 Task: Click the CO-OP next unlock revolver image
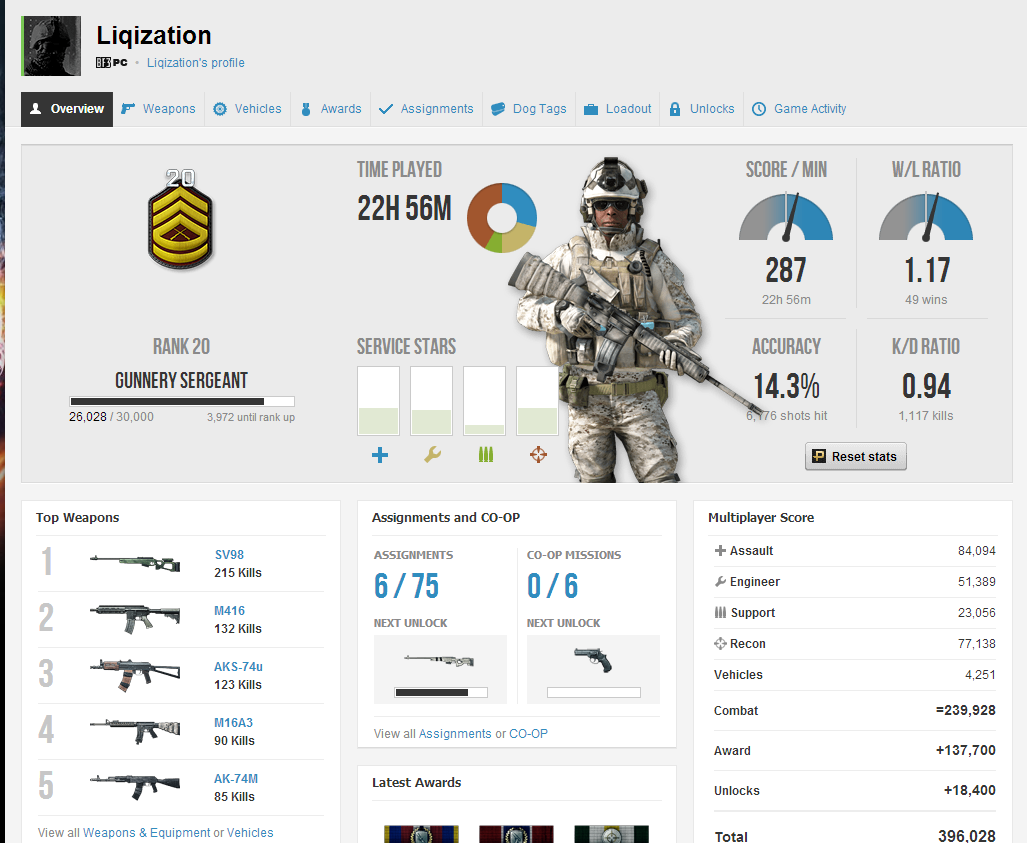click(x=593, y=660)
